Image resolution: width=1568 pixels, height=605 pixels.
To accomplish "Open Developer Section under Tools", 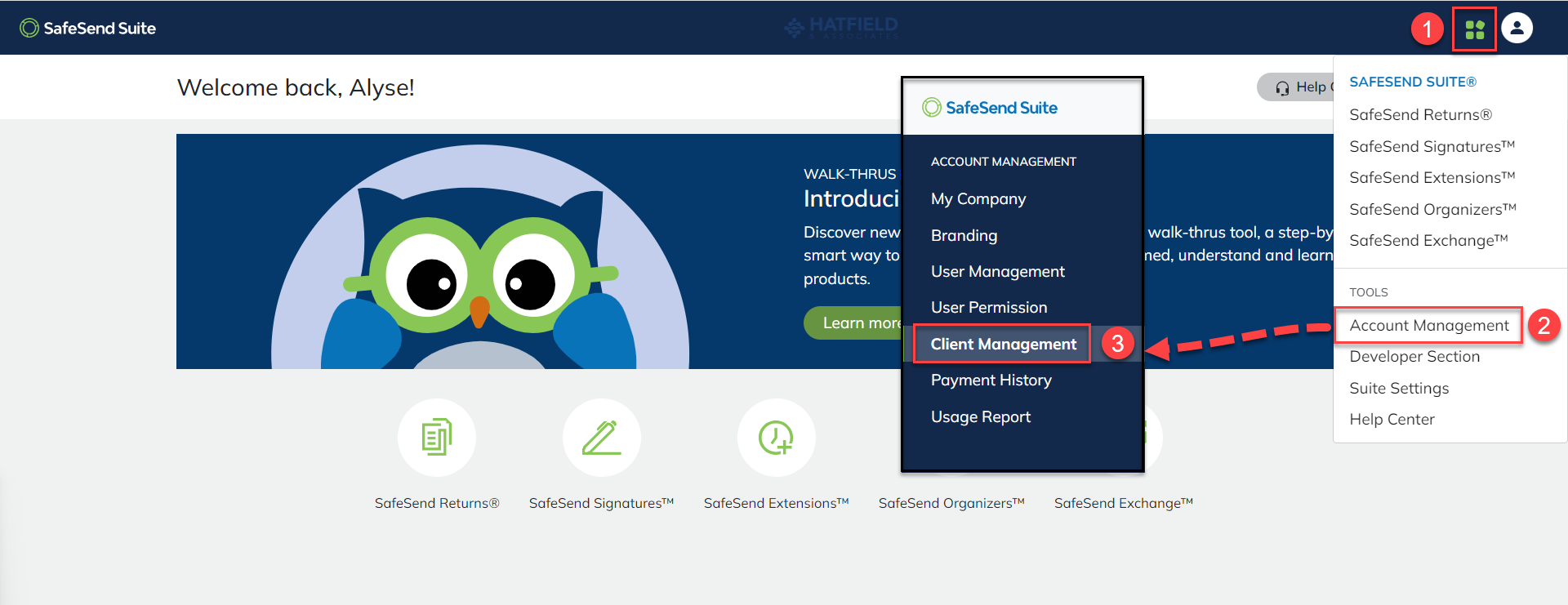I will (x=1414, y=357).
